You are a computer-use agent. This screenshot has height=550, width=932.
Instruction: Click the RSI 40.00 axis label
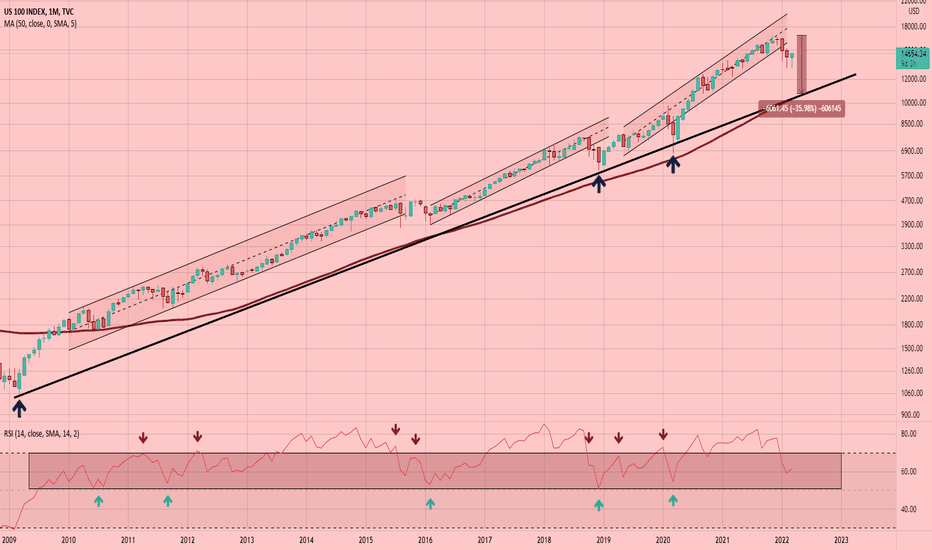point(909,509)
